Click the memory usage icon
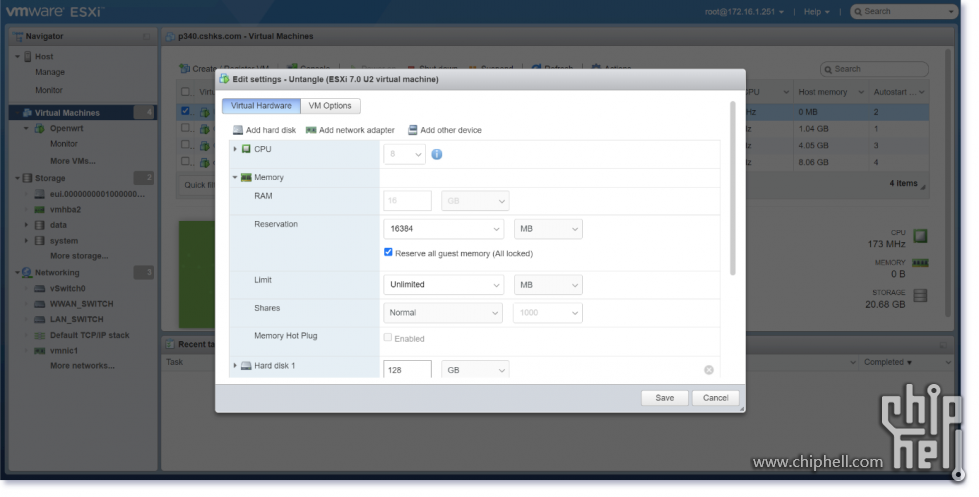 pos(920,263)
